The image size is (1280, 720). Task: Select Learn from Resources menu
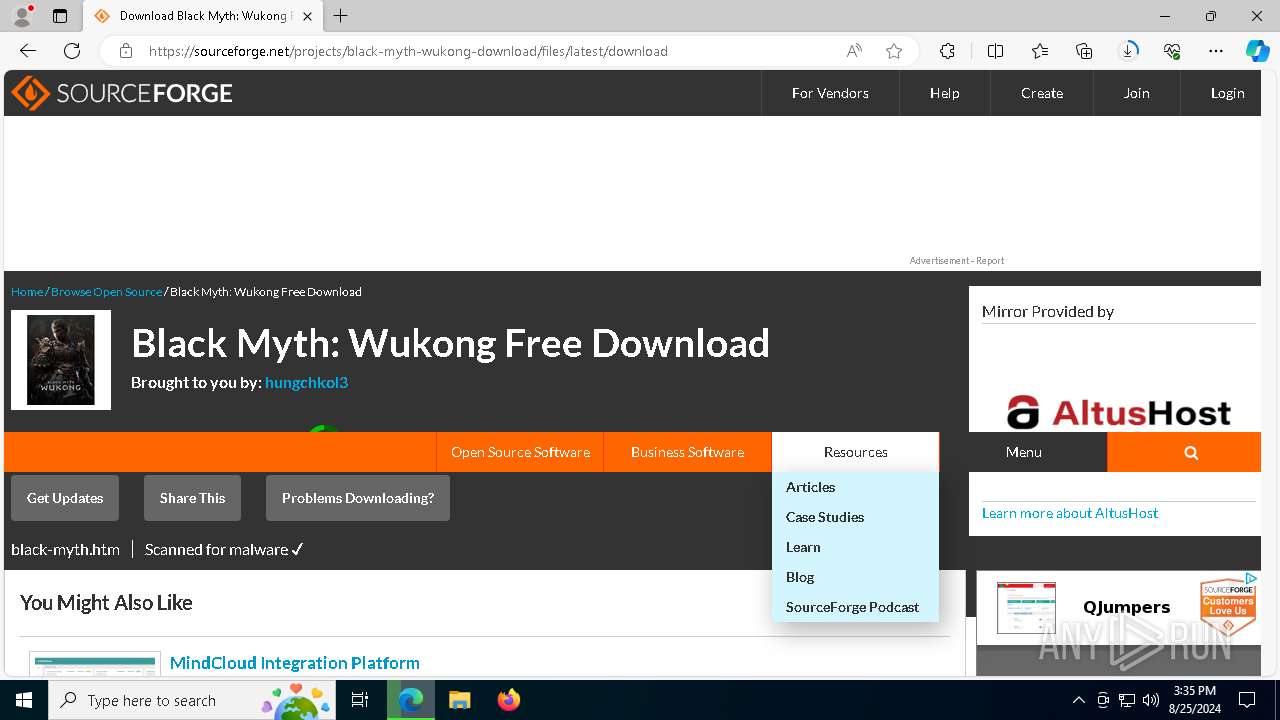point(803,547)
